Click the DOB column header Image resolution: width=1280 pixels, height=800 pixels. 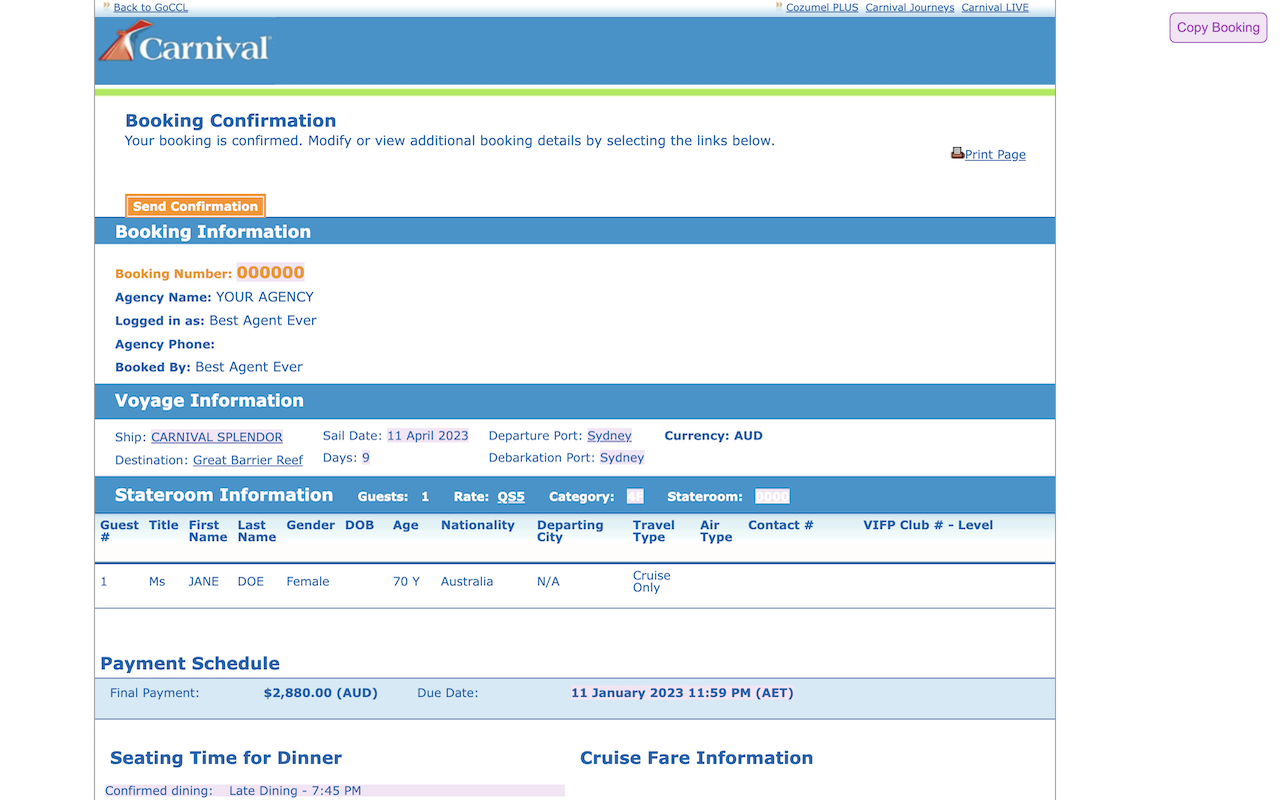click(359, 525)
